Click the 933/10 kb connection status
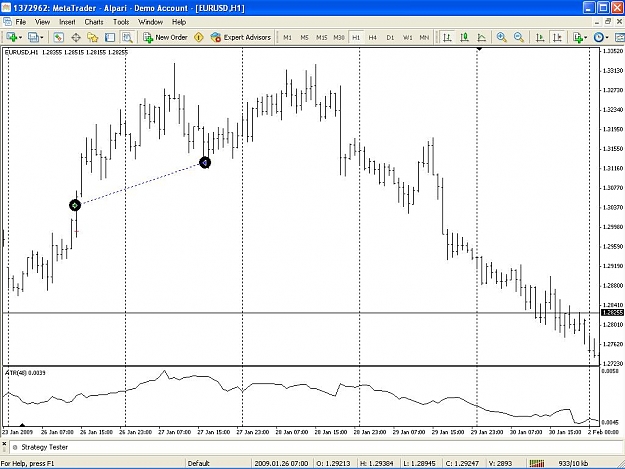Image resolution: width=625 pixels, height=469 pixels. click(573, 463)
